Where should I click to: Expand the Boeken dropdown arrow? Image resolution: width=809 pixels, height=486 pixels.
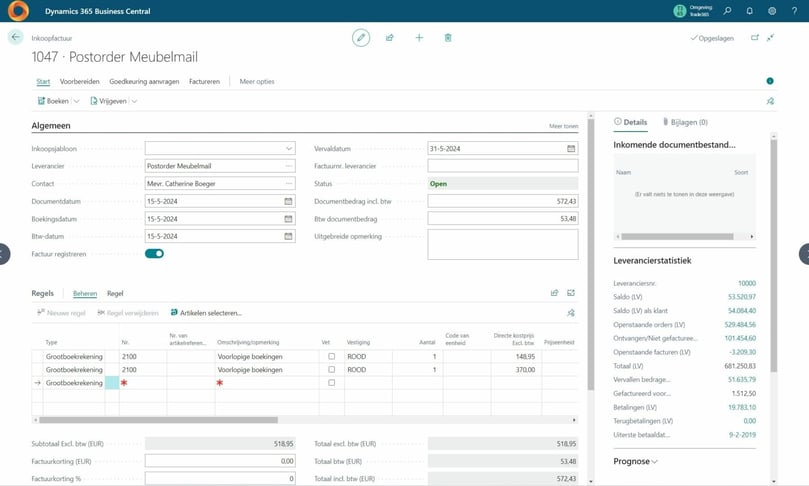(x=76, y=101)
